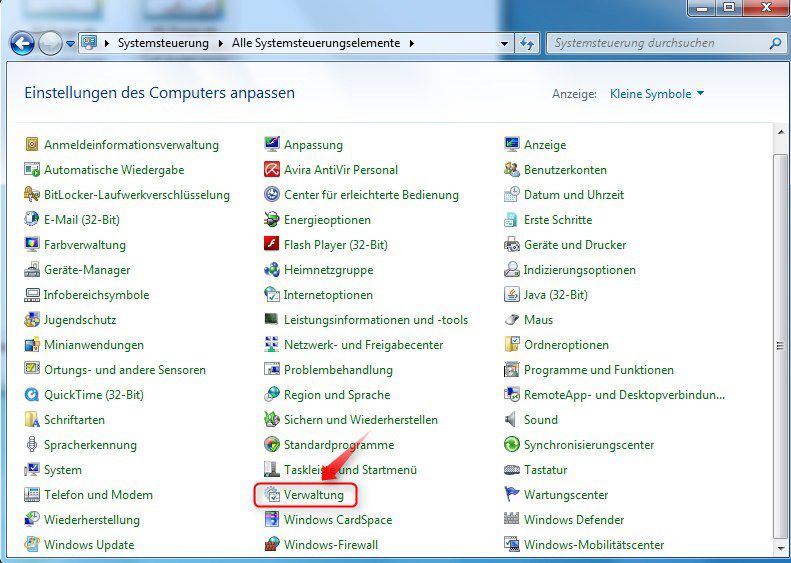Select Alle Systemsteuerungselemente breadcrumb

pyautogui.click(x=316, y=43)
